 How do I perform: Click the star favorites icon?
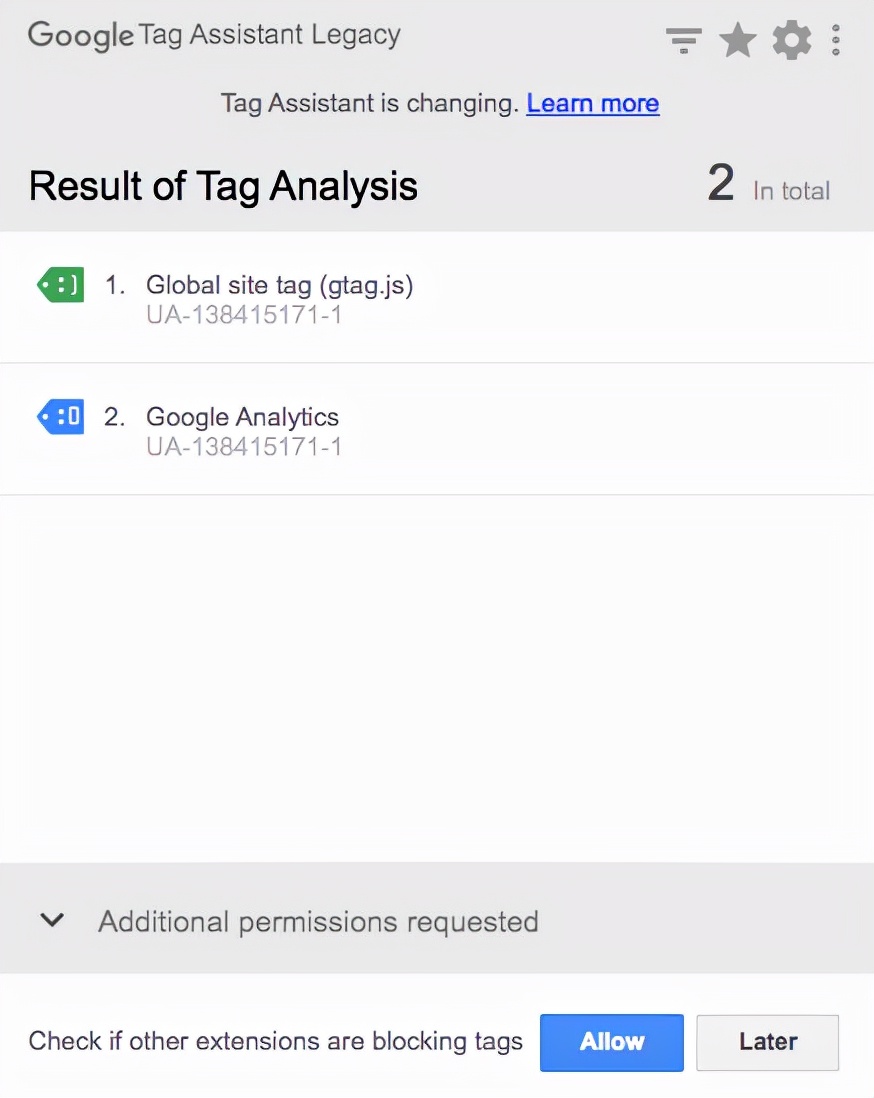pyautogui.click(x=737, y=40)
